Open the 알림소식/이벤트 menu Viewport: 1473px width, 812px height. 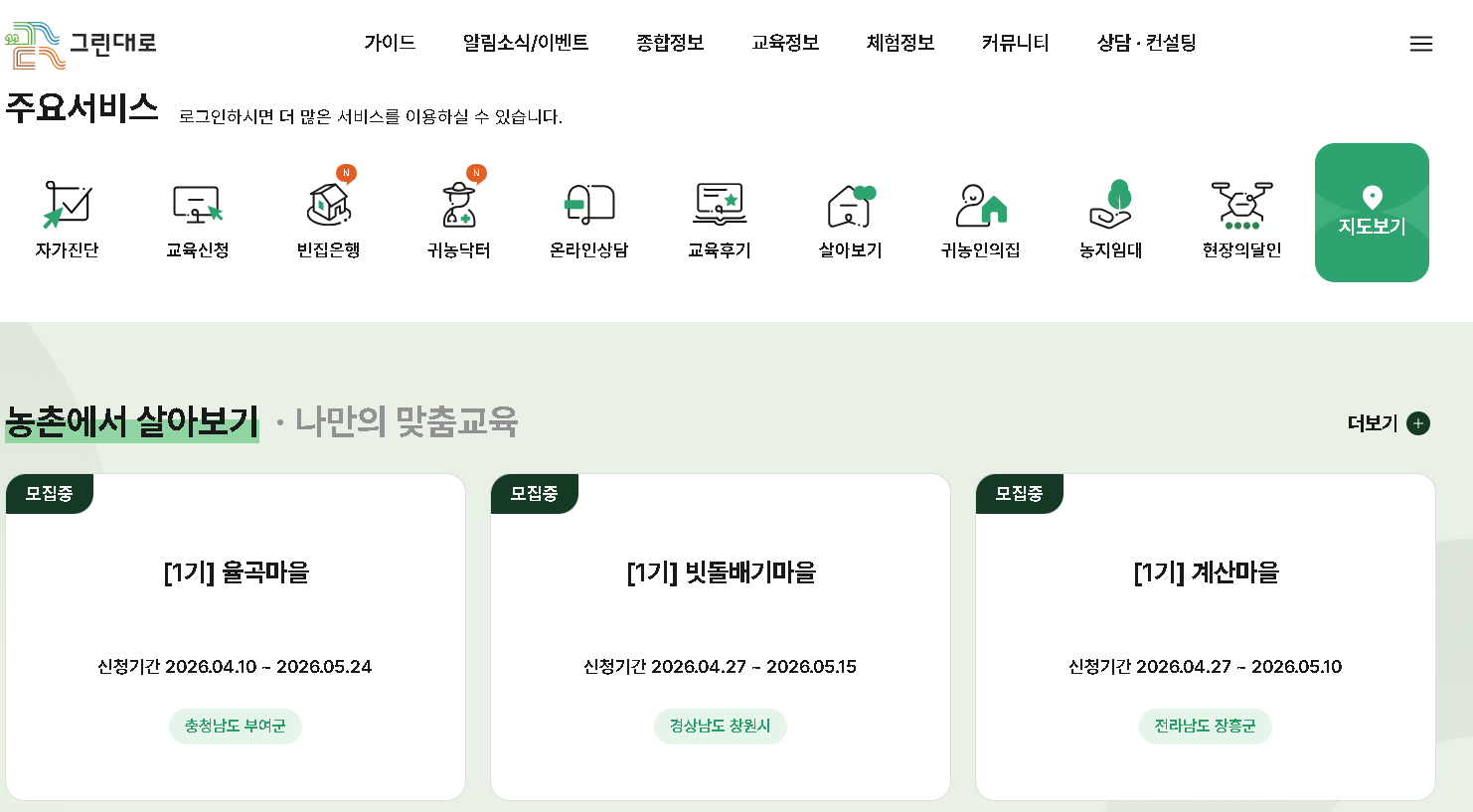click(526, 43)
